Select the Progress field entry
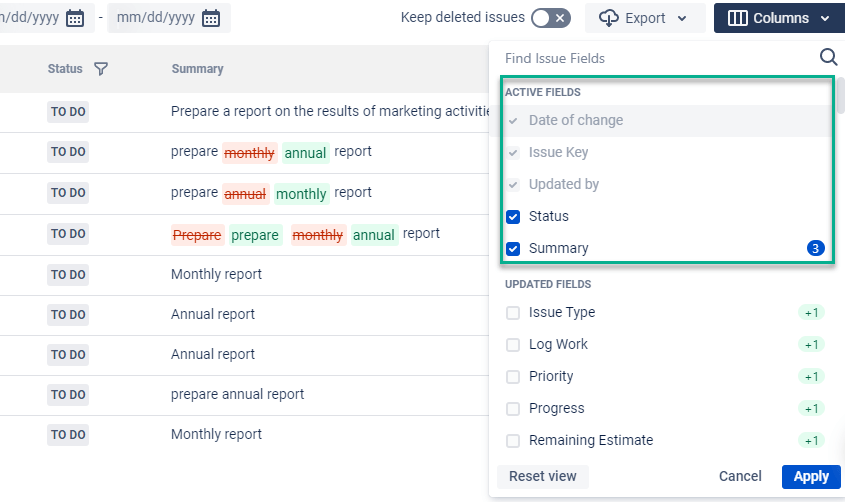845x502 pixels. [x=556, y=408]
